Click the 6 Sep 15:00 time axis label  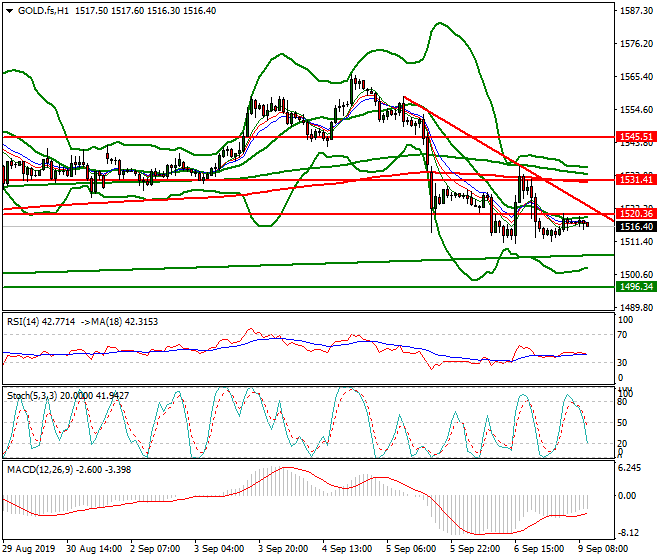coord(539,549)
